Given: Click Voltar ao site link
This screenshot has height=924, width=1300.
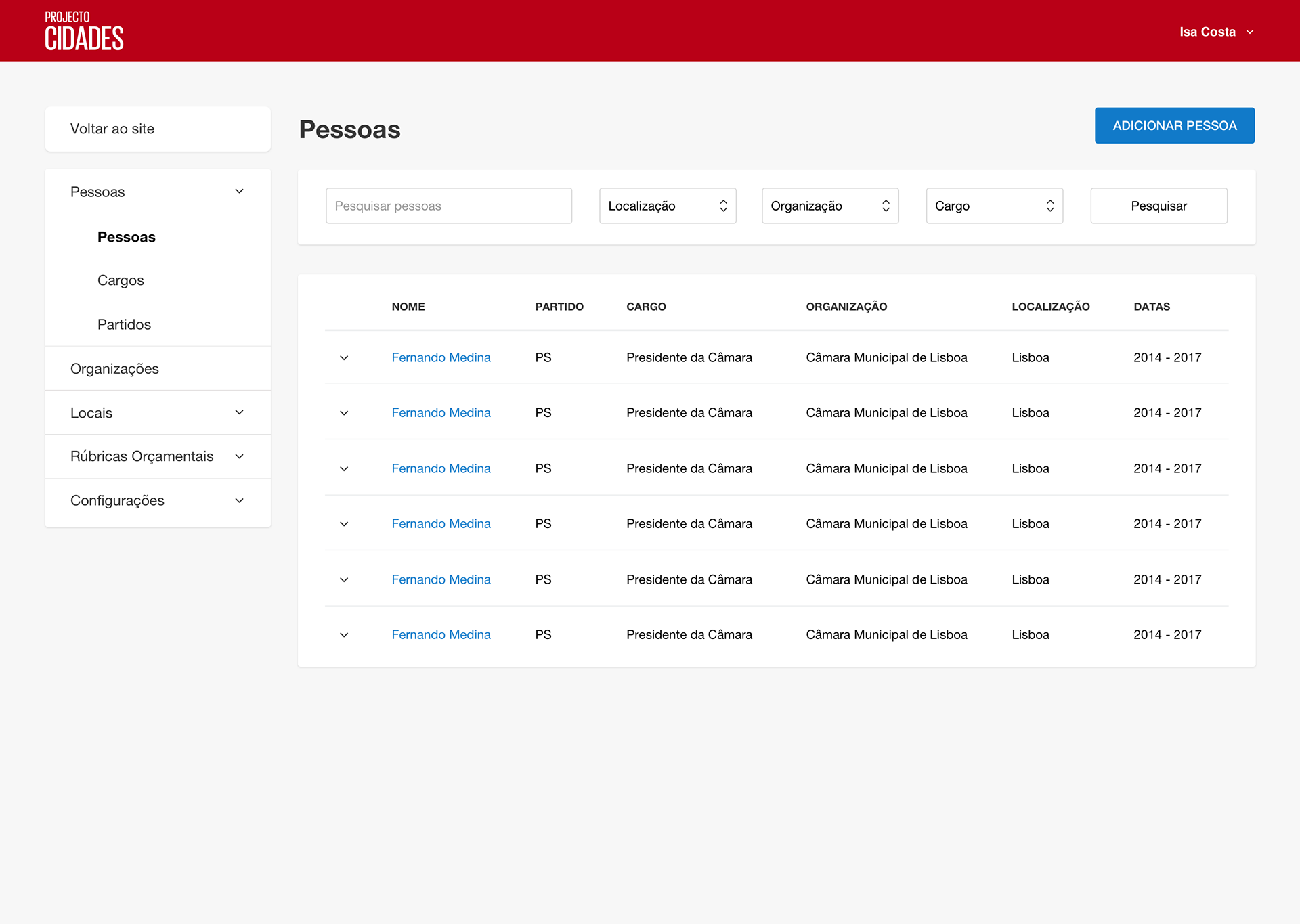Looking at the screenshot, I should click(x=112, y=129).
